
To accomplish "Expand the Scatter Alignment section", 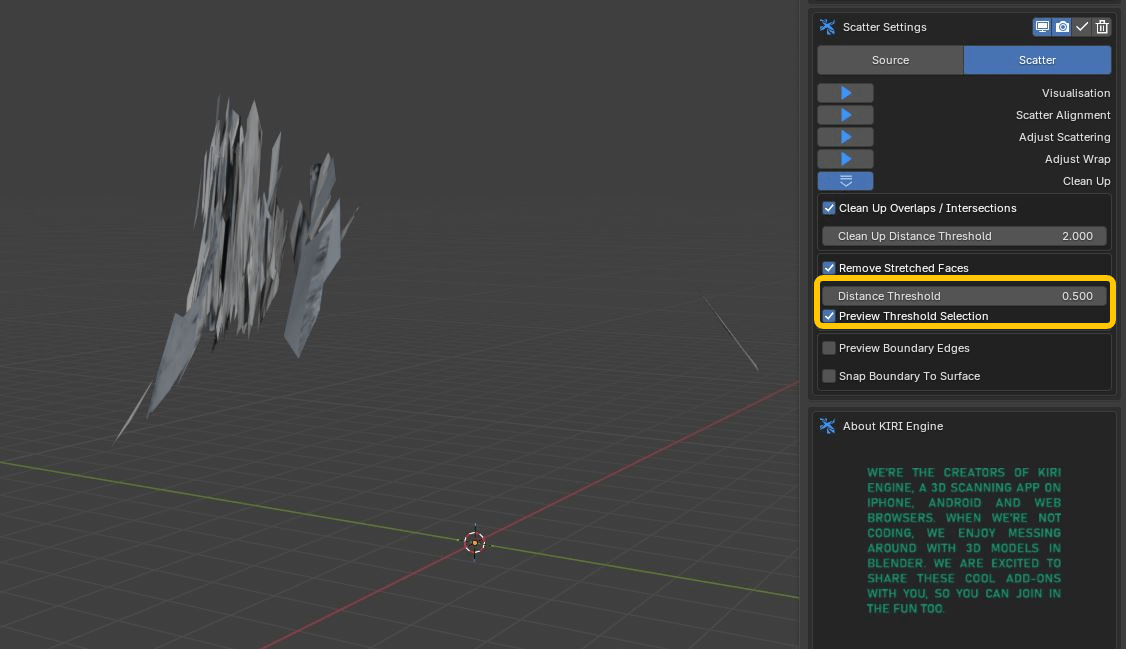I will [845, 115].
